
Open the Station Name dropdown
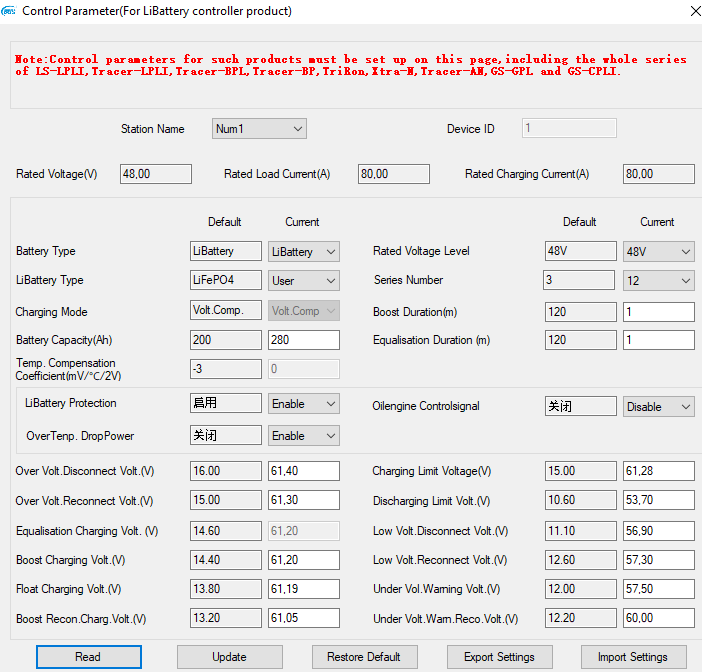(x=259, y=129)
